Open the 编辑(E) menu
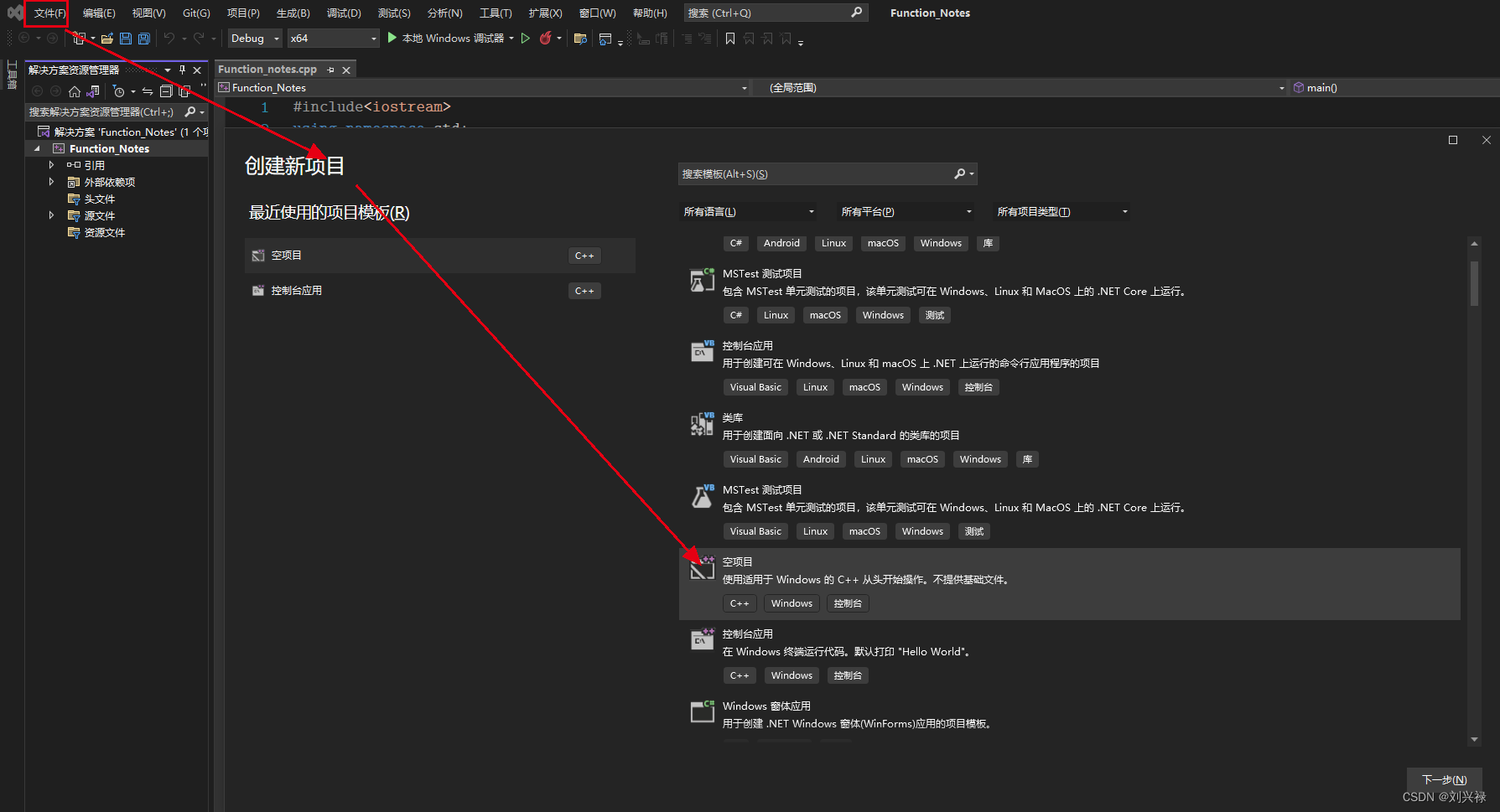Screen dimensions: 1500x812 tap(99, 13)
